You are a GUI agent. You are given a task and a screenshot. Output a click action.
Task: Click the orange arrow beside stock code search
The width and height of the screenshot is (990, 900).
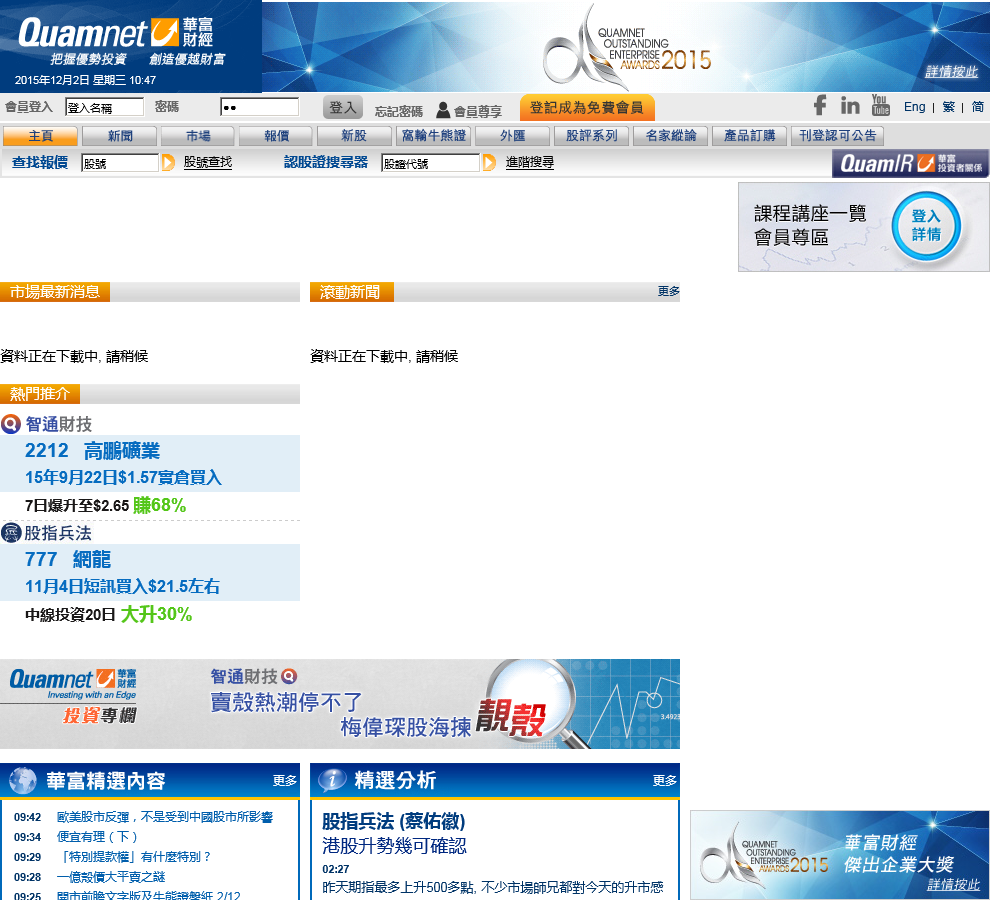pos(168,162)
